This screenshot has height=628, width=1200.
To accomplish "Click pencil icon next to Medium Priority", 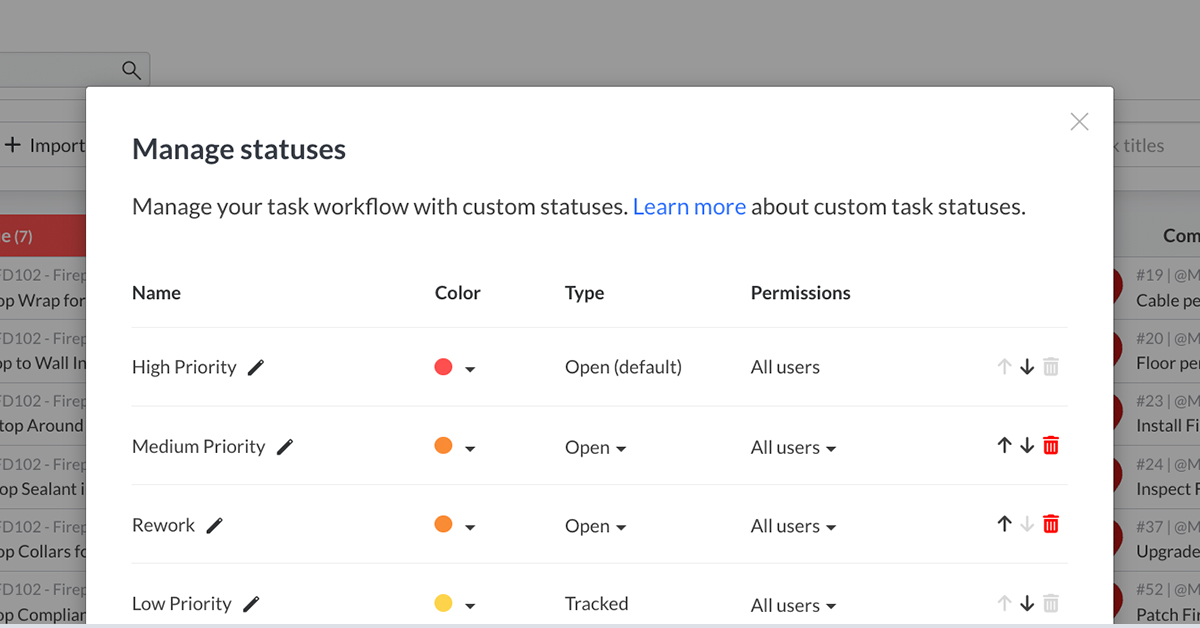I will pos(285,447).
